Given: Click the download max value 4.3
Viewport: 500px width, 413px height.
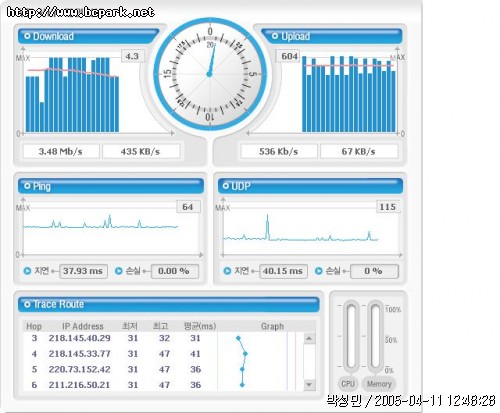Looking at the screenshot, I should click(x=132, y=56).
